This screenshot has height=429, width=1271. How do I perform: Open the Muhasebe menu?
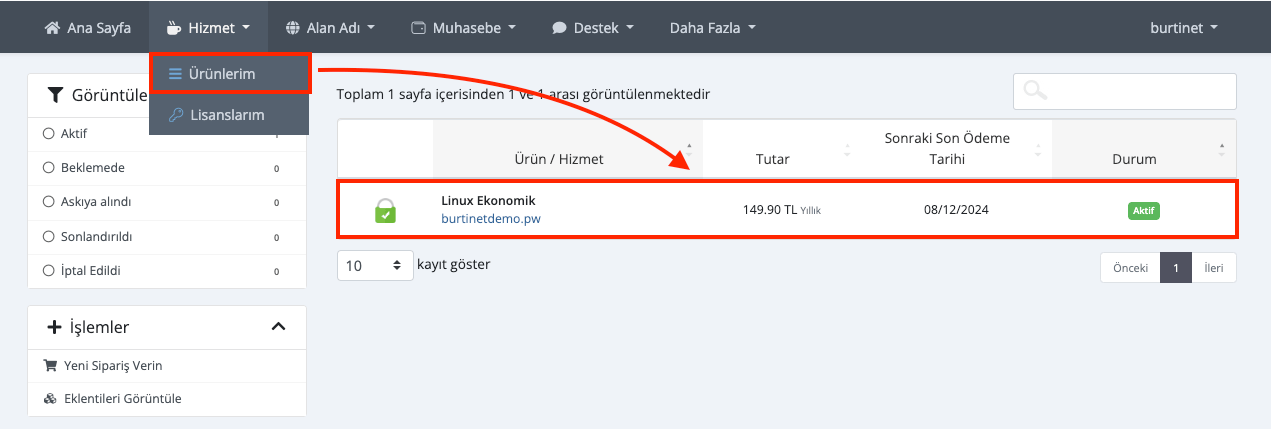tap(463, 28)
